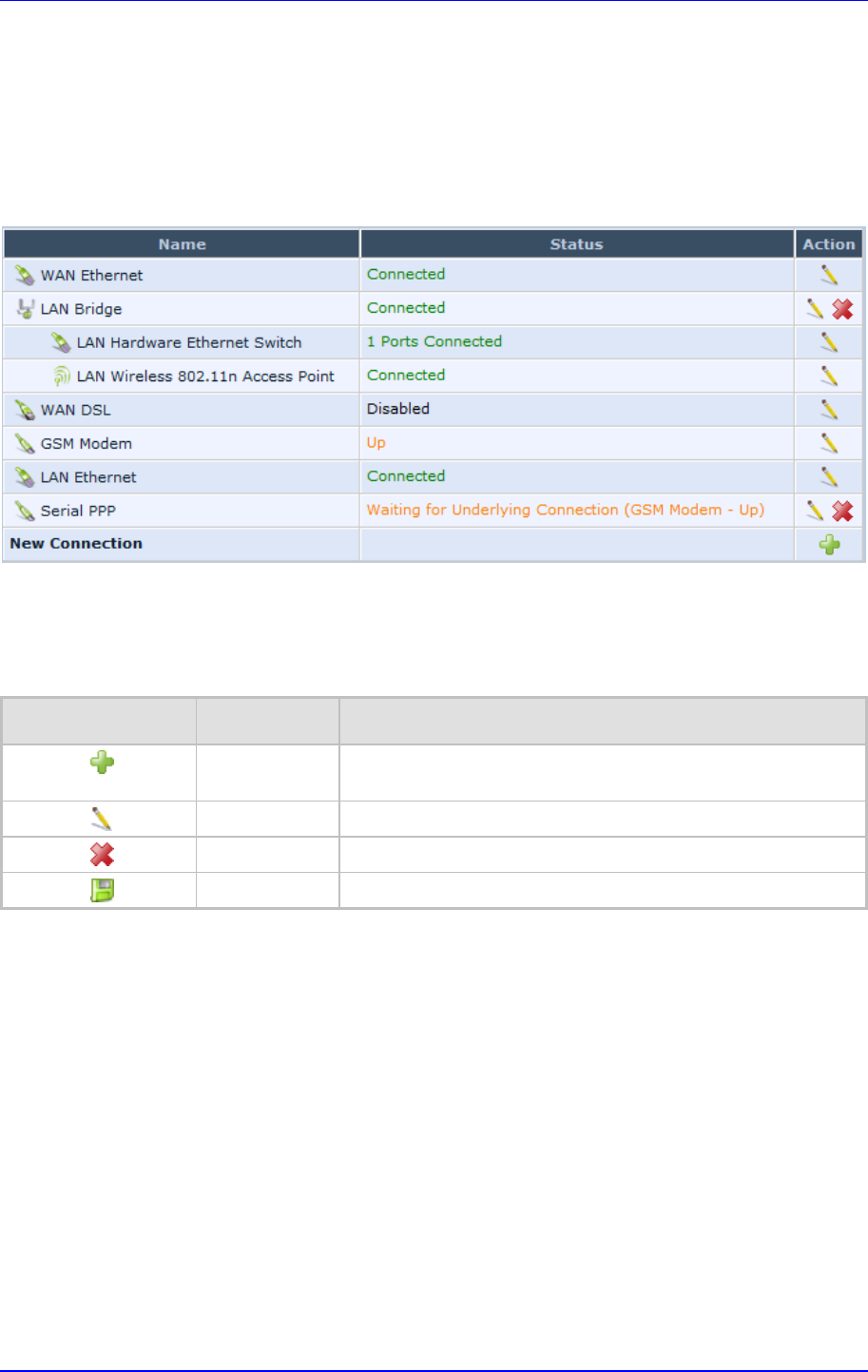
Task: Edit the WAN DSL connection pencil icon
Action: click(829, 410)
